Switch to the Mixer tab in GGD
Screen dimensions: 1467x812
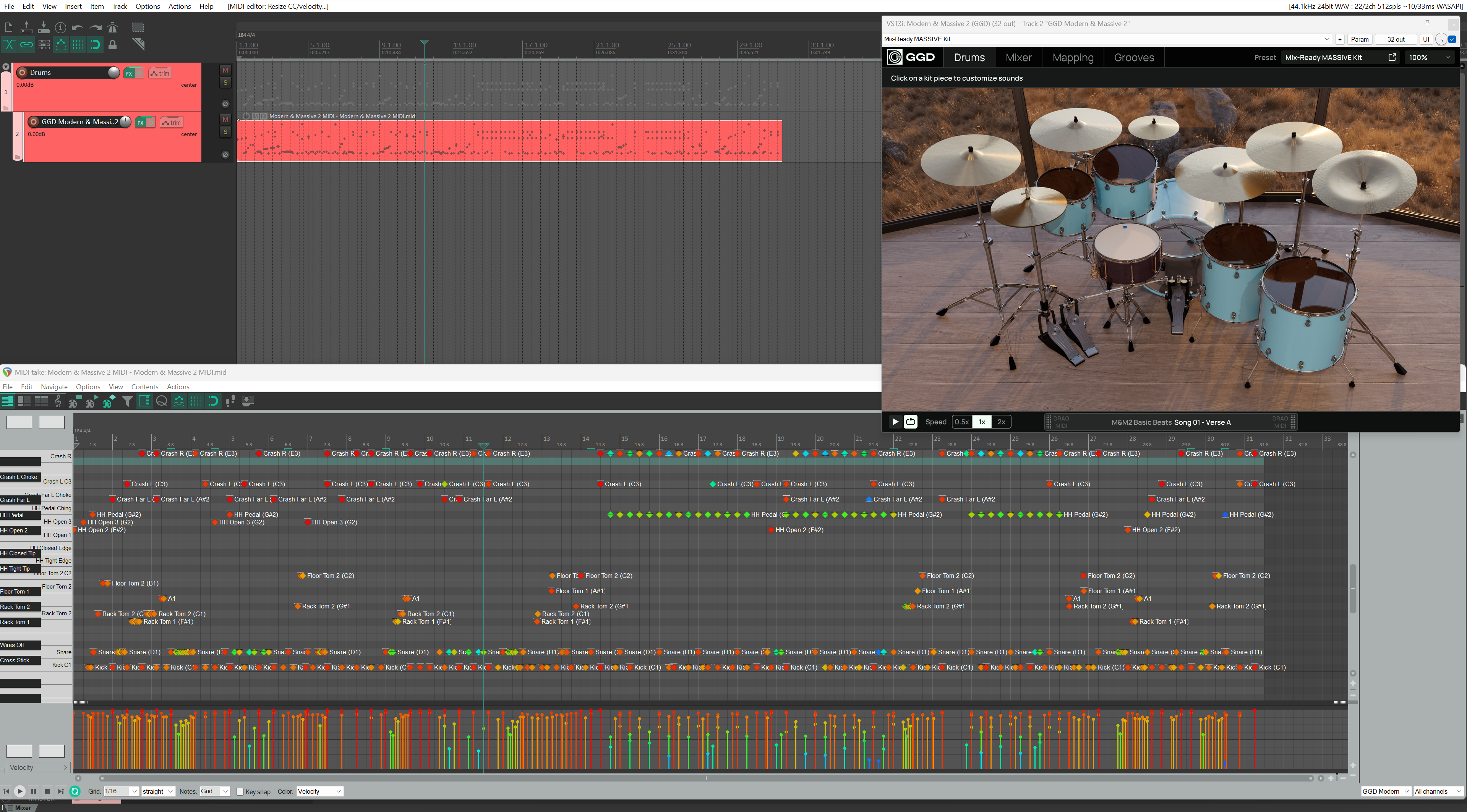click(1018, 57)
